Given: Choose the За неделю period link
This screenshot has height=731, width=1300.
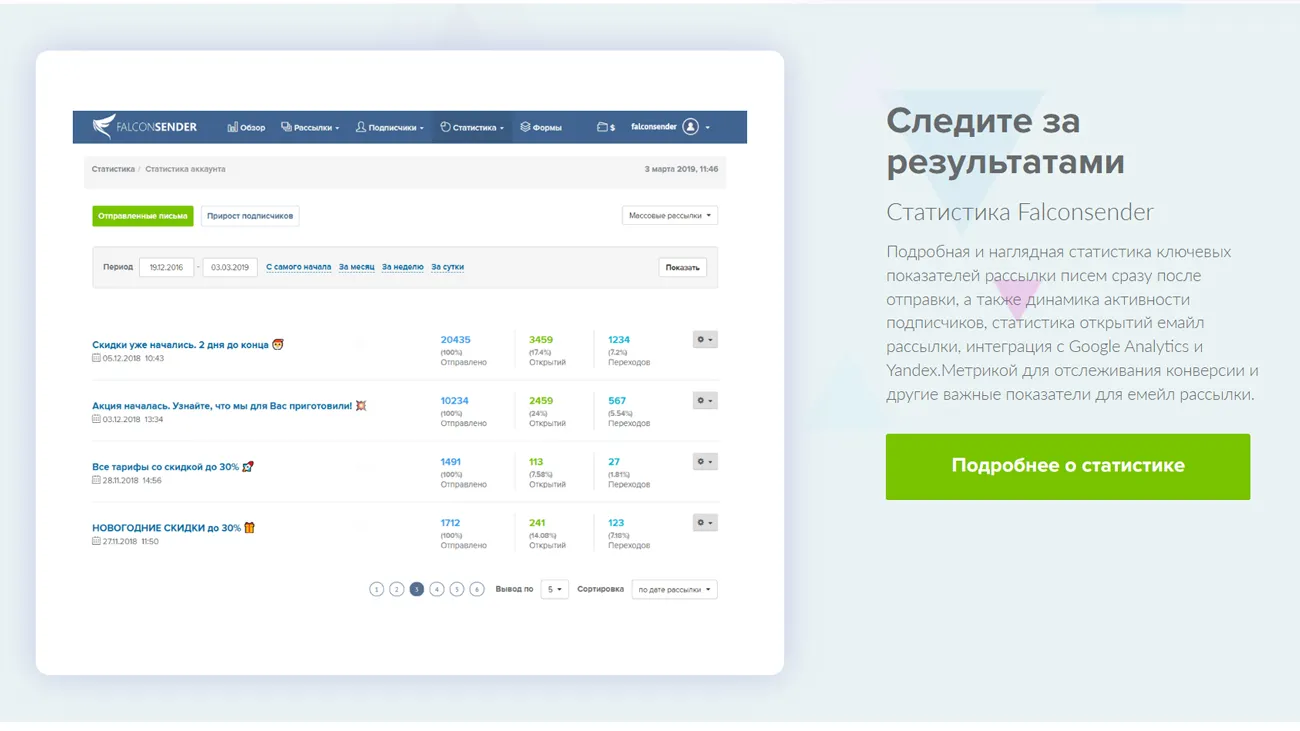Looking at the screenshot, I should (403, 267).
